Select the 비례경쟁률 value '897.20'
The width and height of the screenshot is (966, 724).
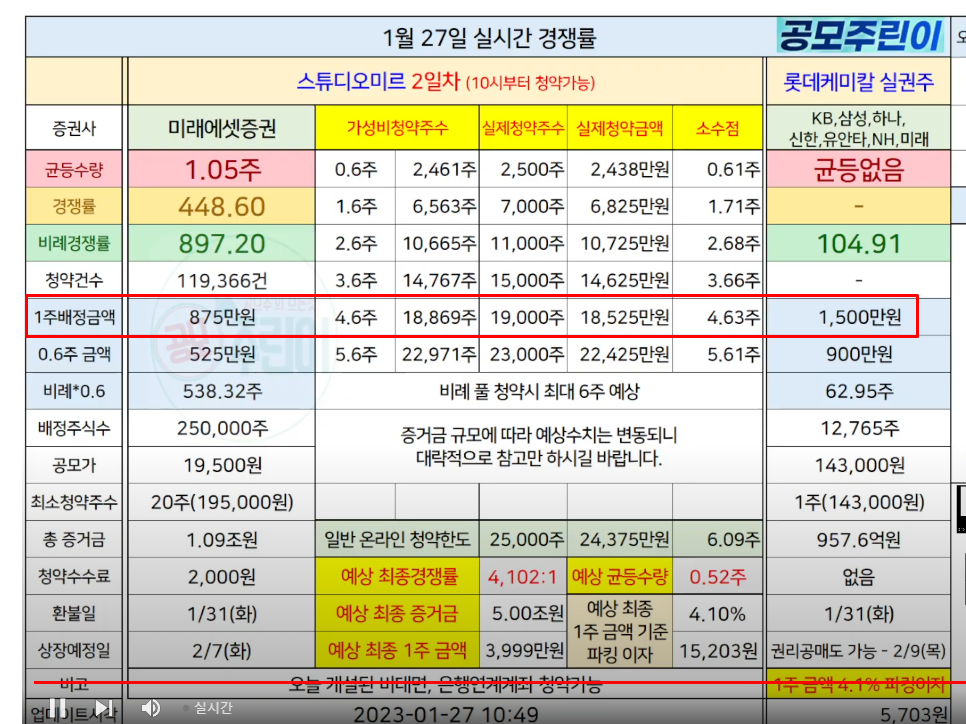pos(222,244)
